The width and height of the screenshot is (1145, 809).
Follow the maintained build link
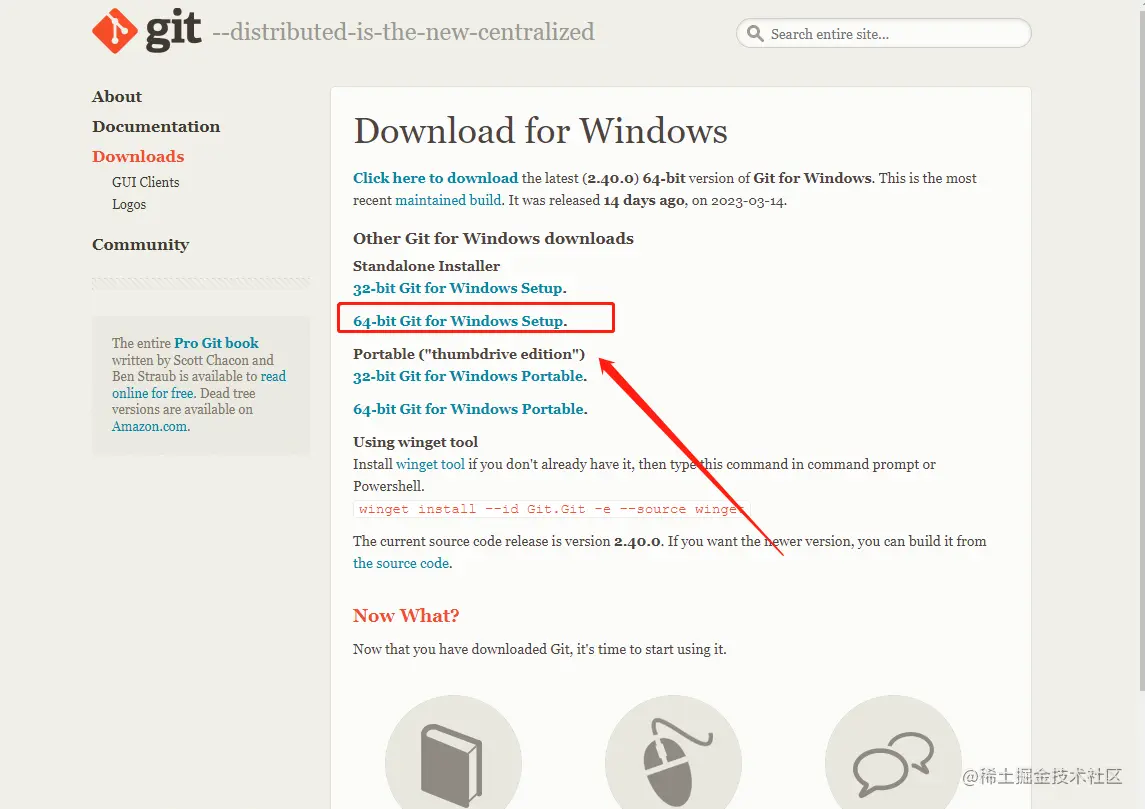(448, 200)
